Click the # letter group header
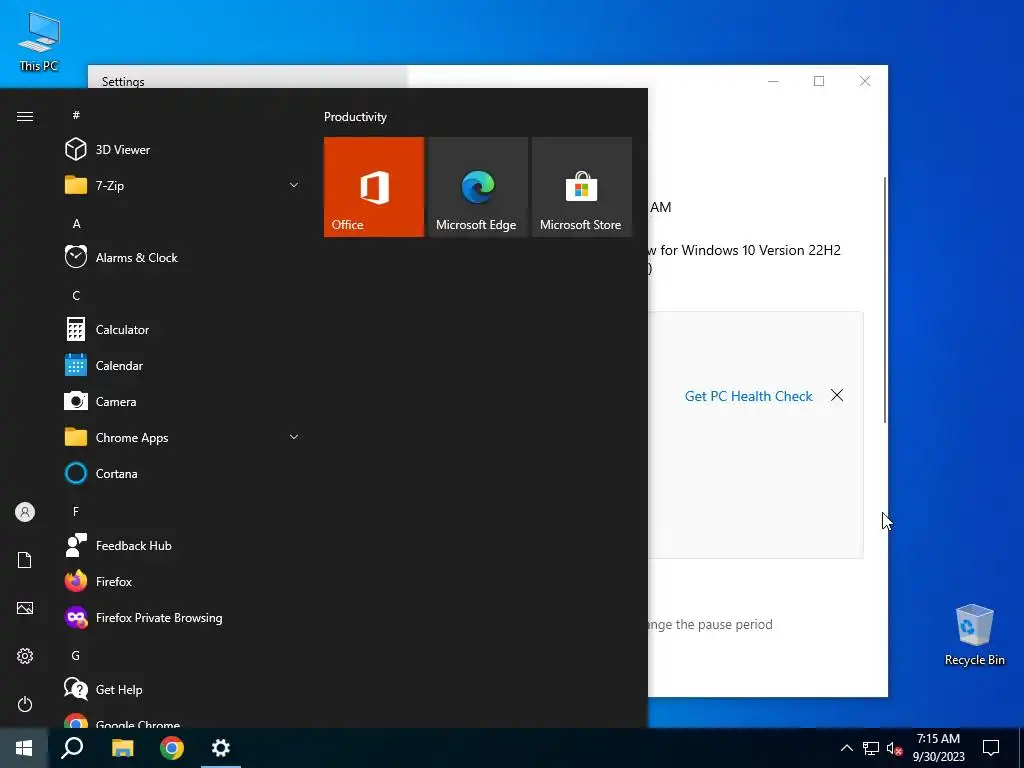The image size is (1024, 768). click(x=76, y=115)
